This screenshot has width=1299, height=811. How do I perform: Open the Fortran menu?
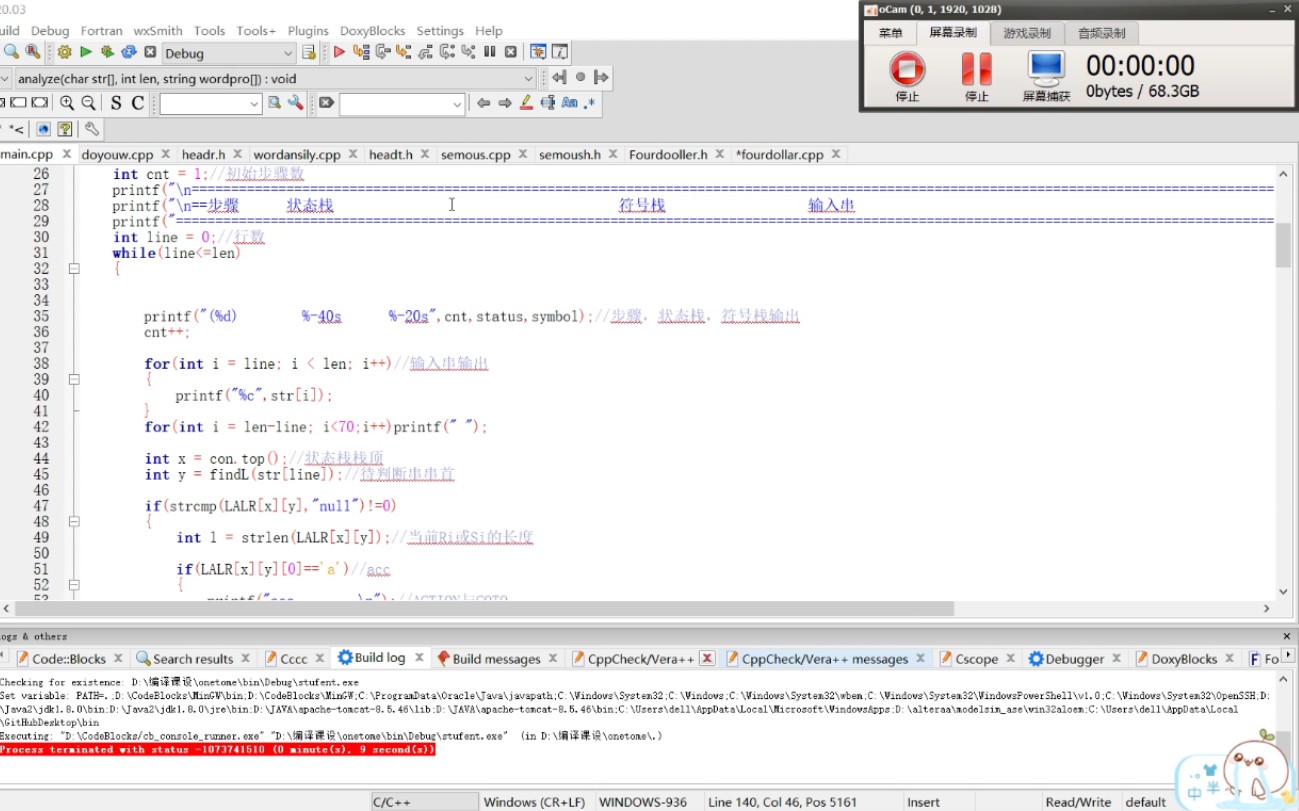point(101,31)
